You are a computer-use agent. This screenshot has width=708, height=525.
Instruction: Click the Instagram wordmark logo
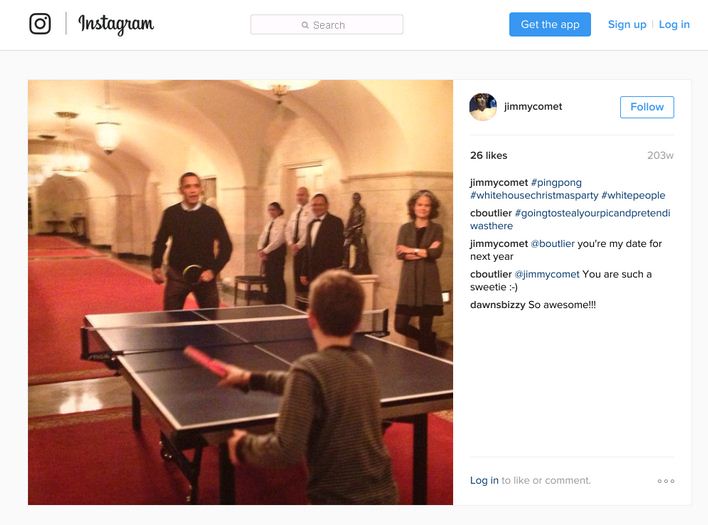pyautogui.click(x=116, y=24)
